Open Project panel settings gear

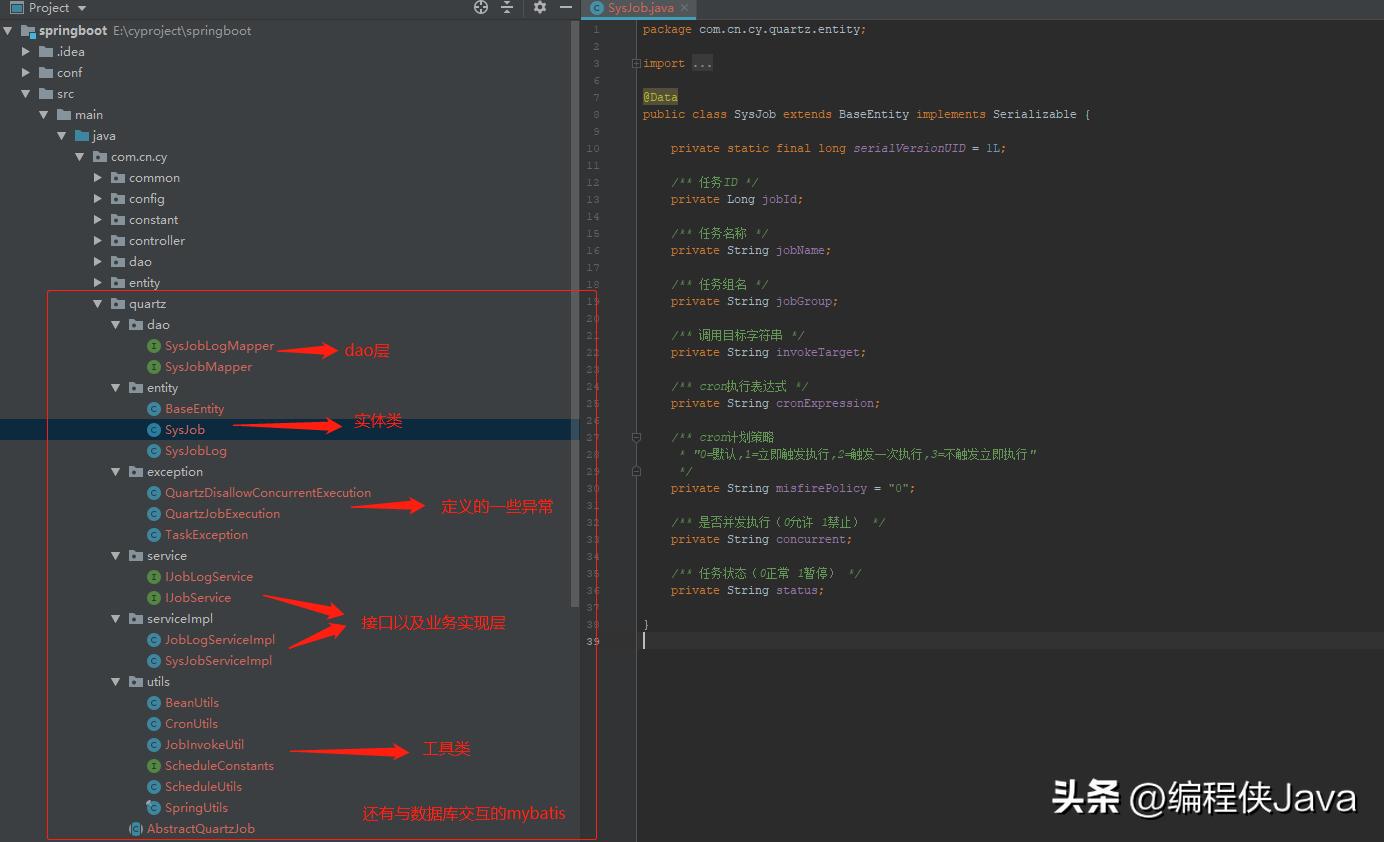(x=540, y=7)
